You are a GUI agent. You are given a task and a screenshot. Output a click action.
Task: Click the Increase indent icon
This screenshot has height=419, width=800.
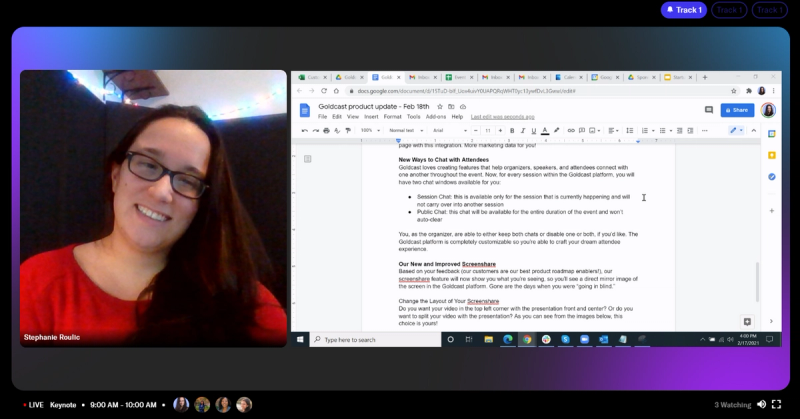tap(690, 131)
